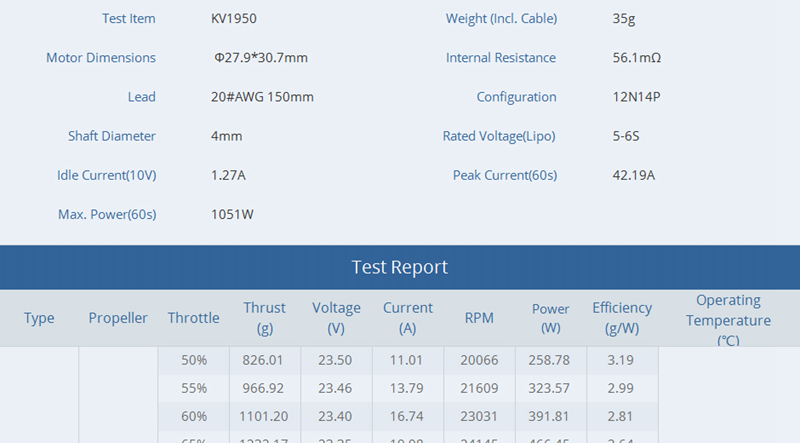Select the Efficiency (g/W) column header
The height and width of the screenshot is (443, 800).
[621, 318]
